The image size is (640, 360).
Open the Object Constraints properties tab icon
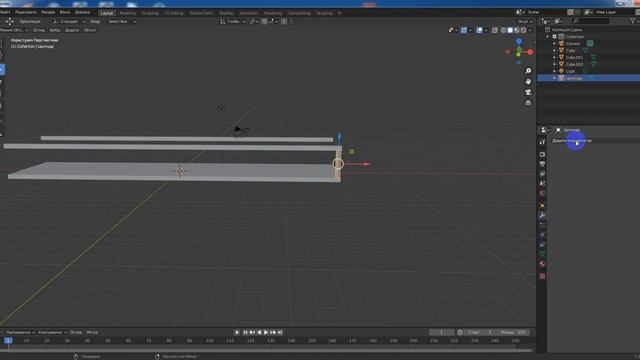542,244
